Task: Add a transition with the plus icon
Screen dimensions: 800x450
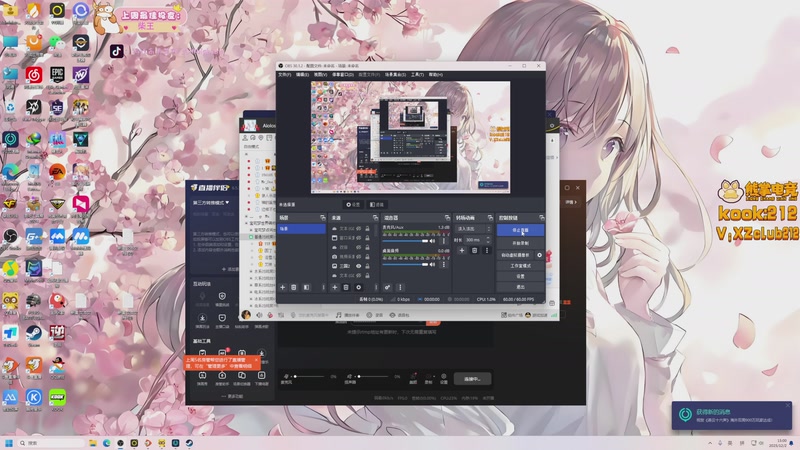Action: (x=462, y=251)
